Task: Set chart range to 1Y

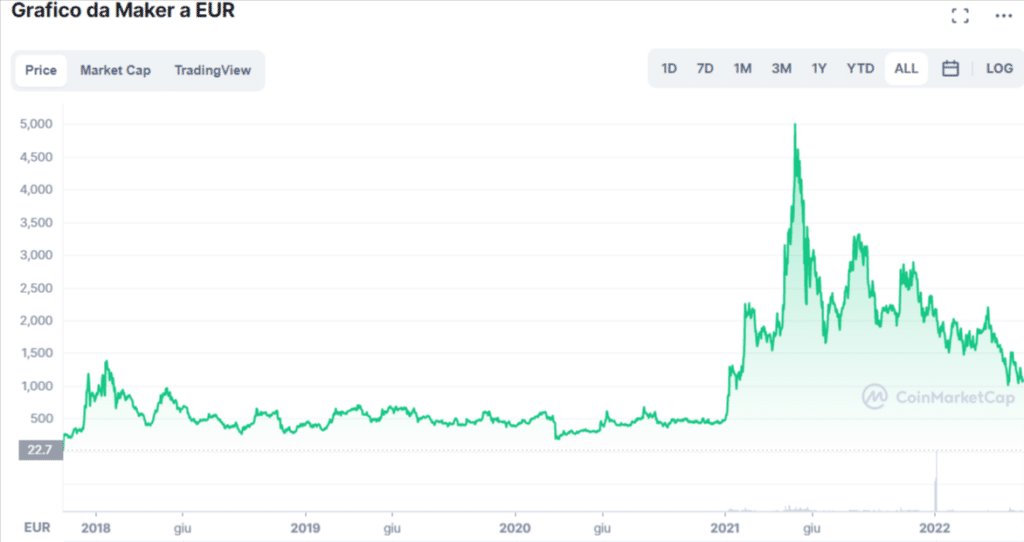Action: click(819, 69)
